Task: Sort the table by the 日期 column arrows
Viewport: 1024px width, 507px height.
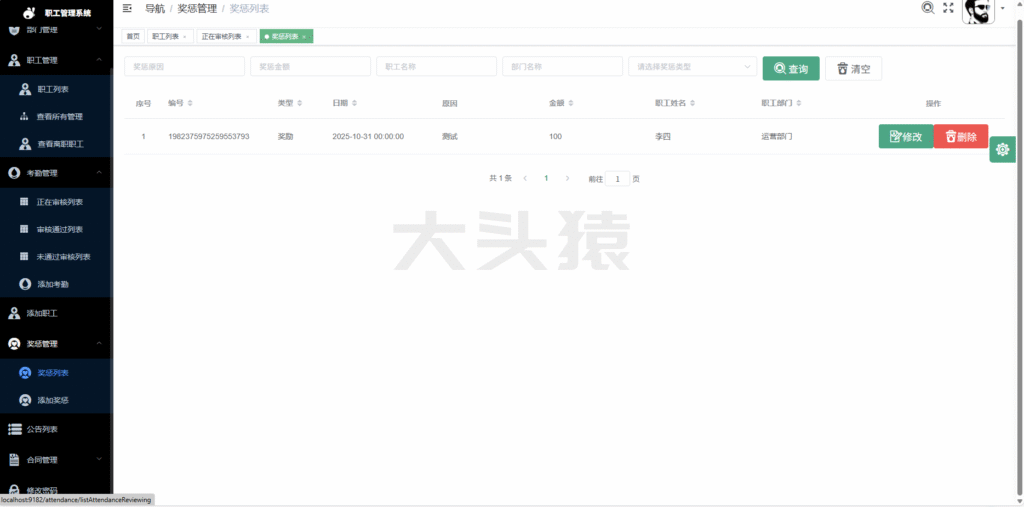Action: (x=354, y=103)
